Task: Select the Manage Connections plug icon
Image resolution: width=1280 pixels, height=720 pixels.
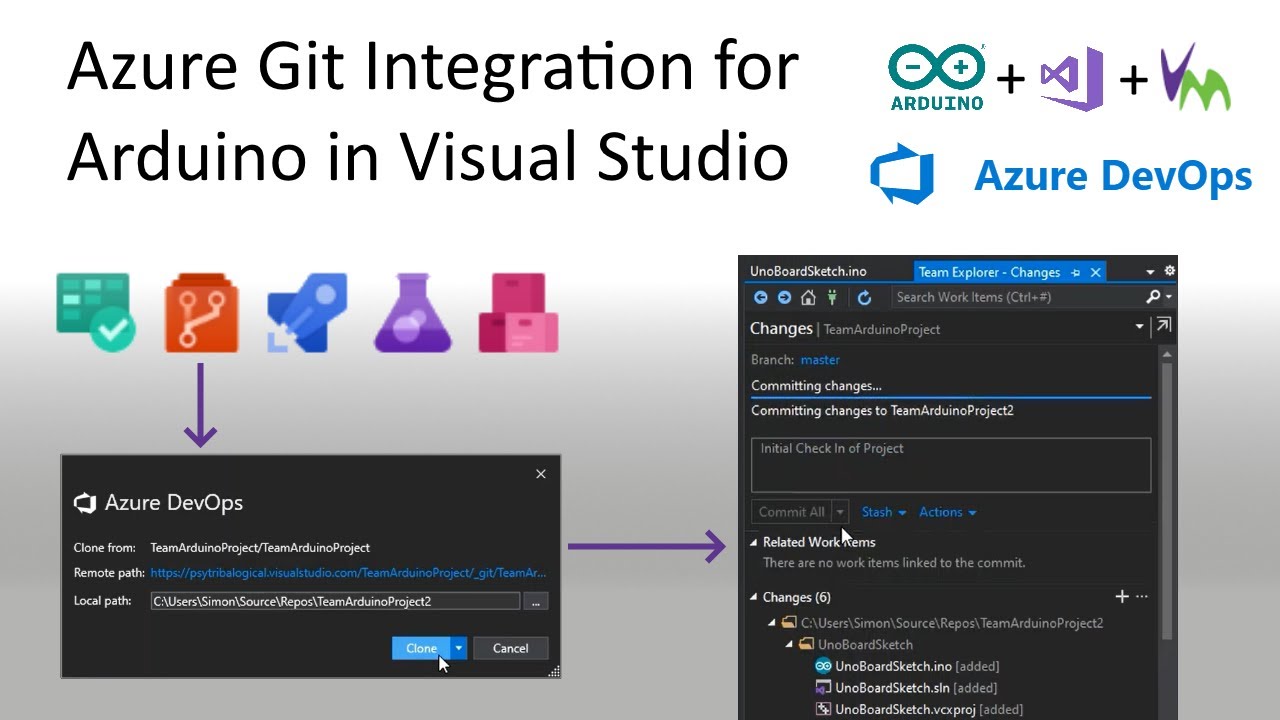Action: pyautogui.click(x=831, y=297)
